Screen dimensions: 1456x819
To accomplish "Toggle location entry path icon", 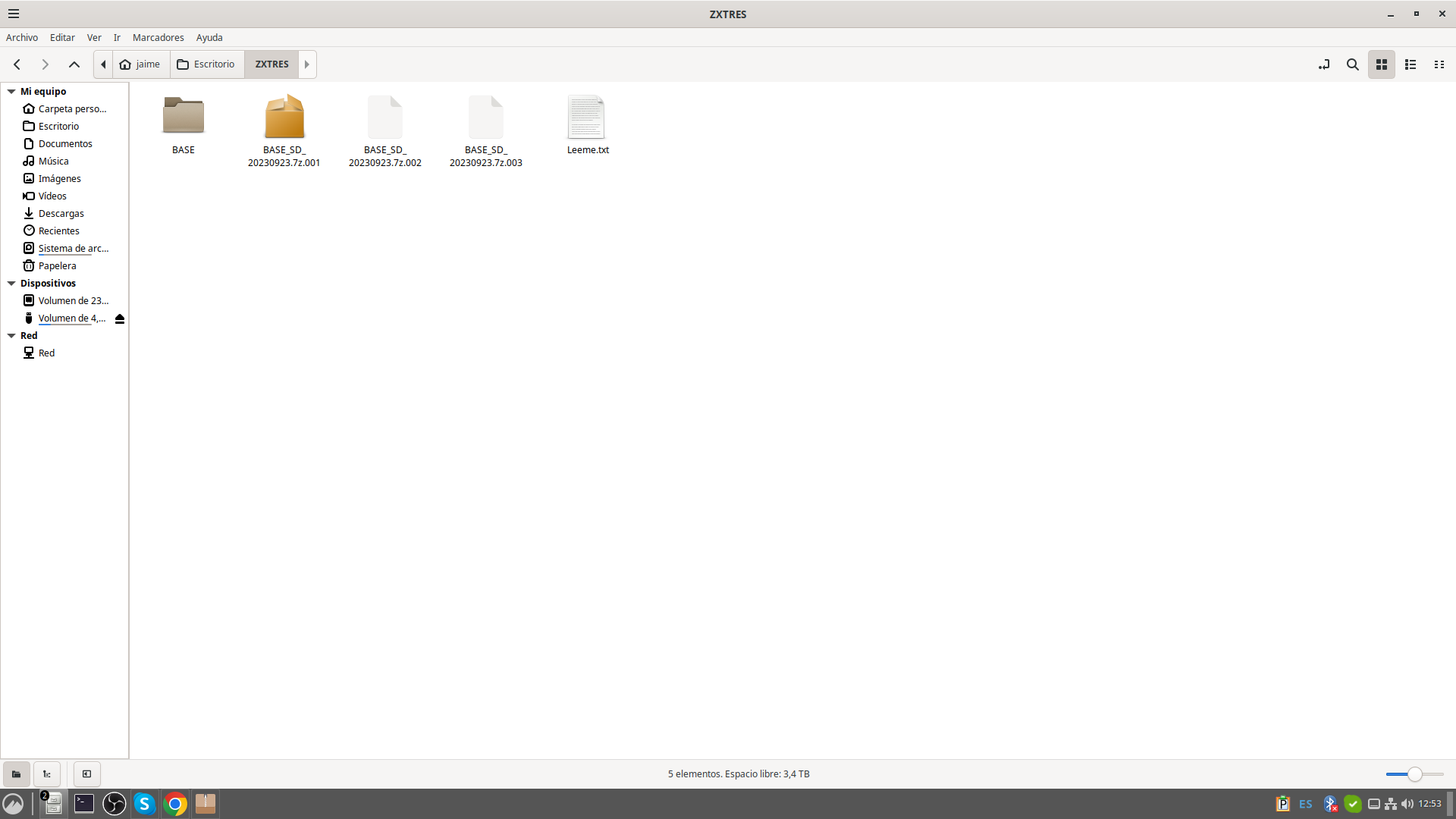I will click(1324, 64).
